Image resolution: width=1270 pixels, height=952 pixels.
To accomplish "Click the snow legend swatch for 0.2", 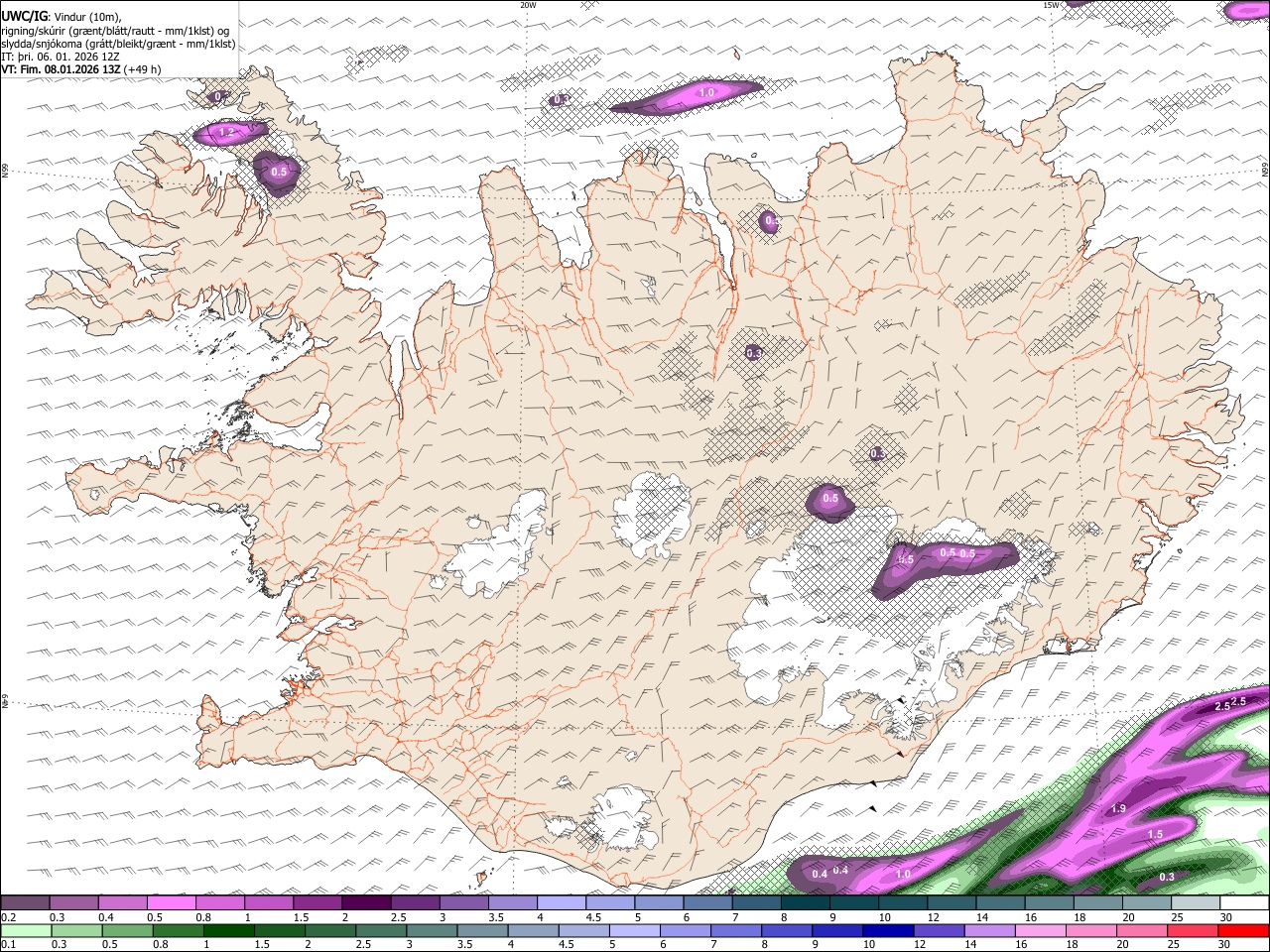I will click(25, 903).
